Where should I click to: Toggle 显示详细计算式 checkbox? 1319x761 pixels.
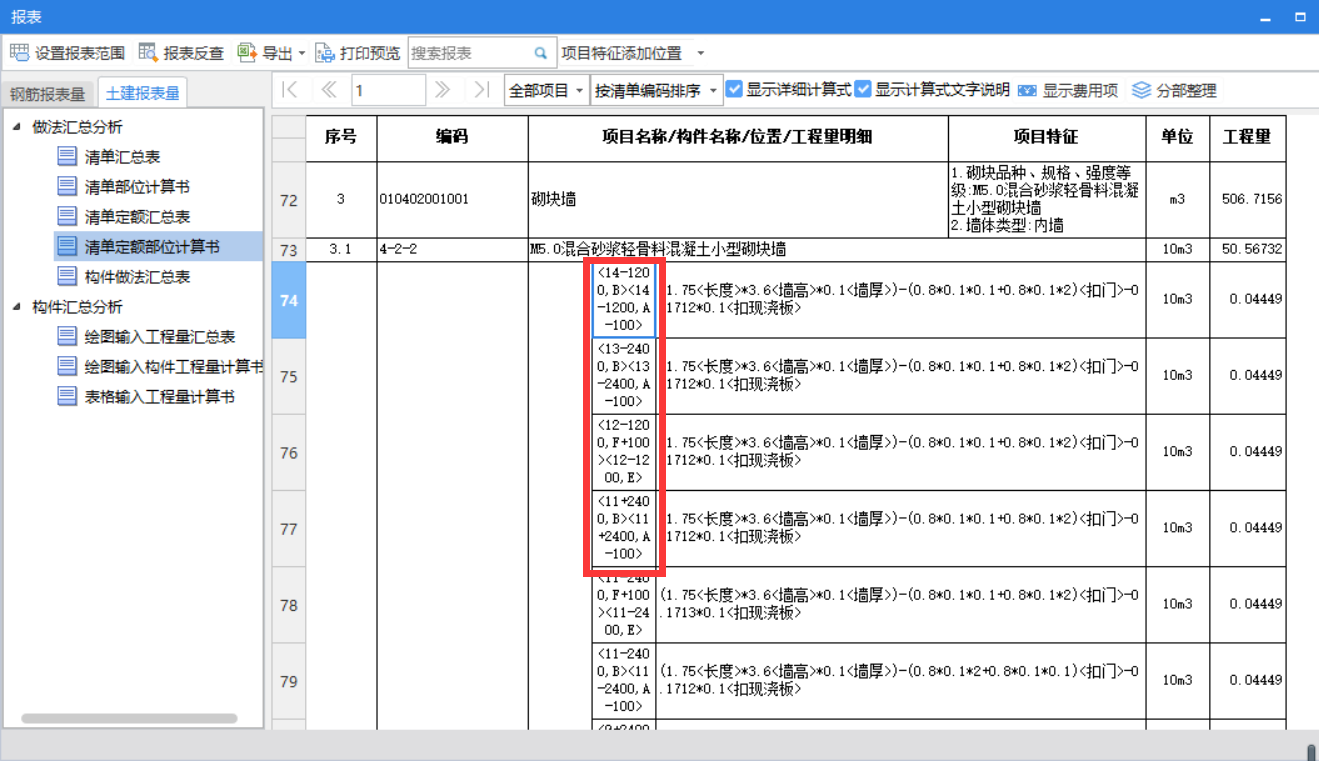coord(735,89)
